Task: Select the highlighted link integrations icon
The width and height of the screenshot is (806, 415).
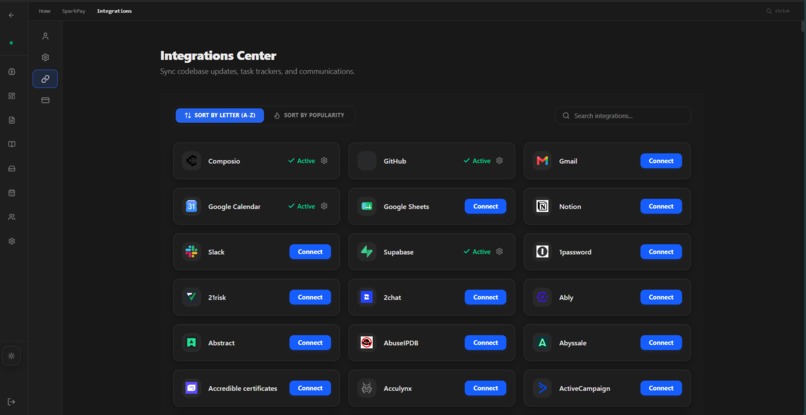Action: [45, 79]
